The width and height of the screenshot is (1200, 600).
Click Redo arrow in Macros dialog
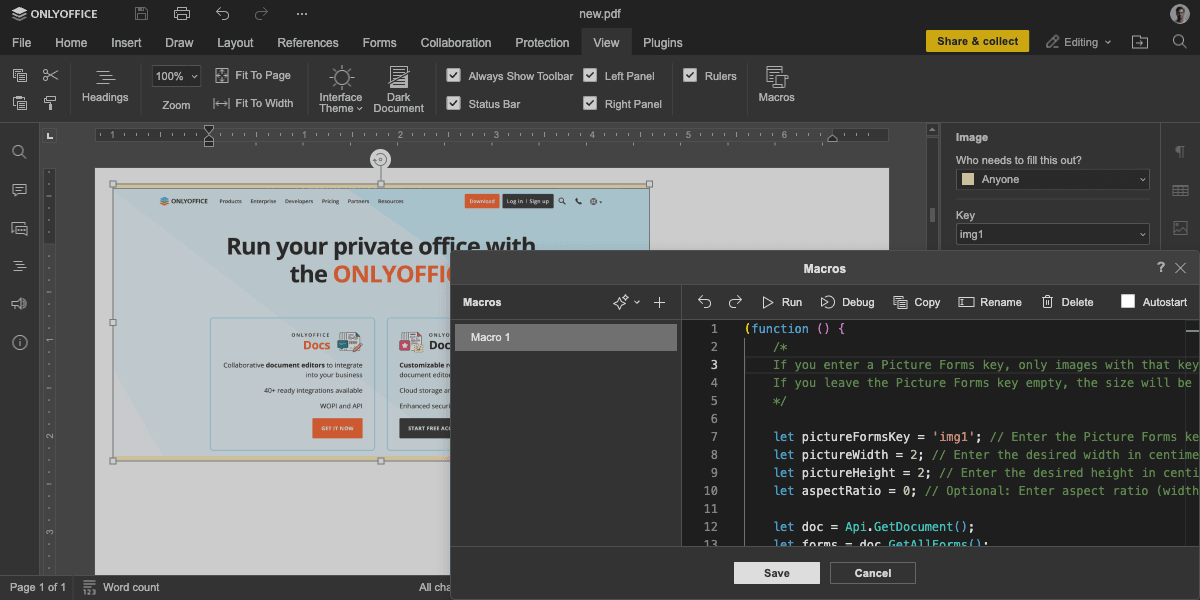[x=734, y=302]
